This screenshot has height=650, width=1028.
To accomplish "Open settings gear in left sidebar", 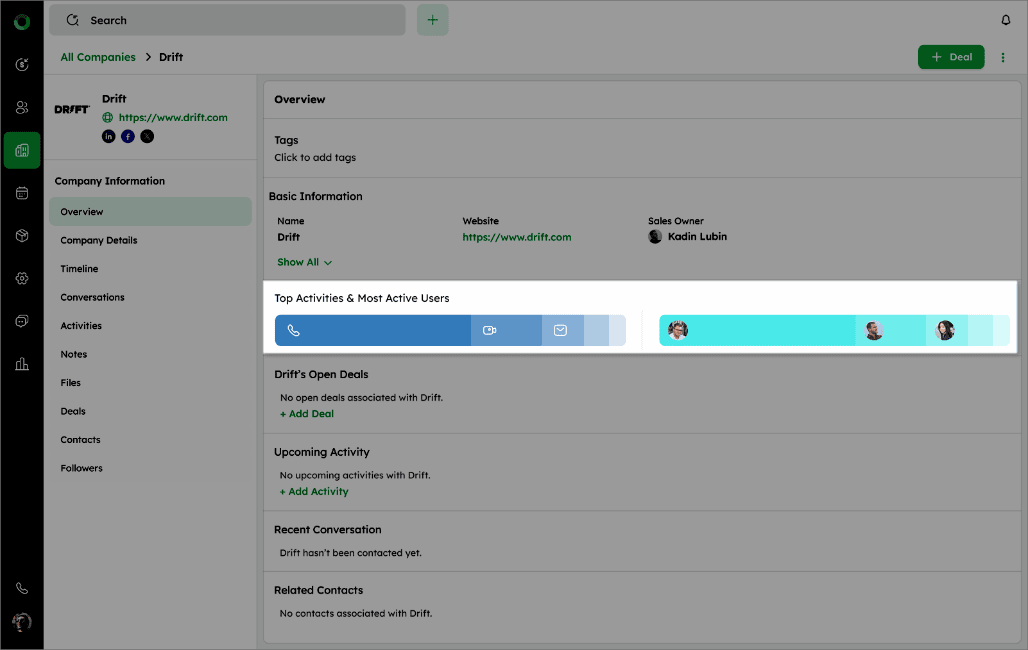I will tap(22, 279).
